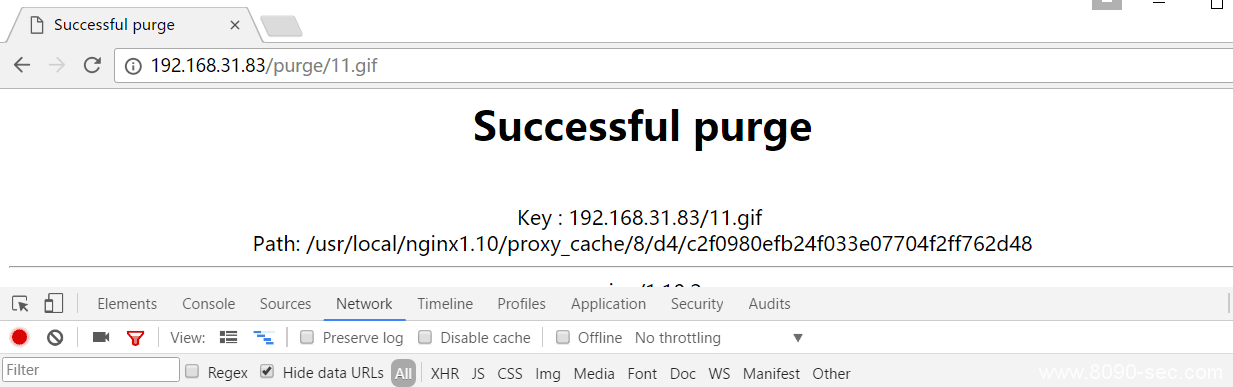Image resolution: width=1233 pixels, height=387 pixels.
Task: Clear the network log with the clear icon
Action: (x=55, y=338)
